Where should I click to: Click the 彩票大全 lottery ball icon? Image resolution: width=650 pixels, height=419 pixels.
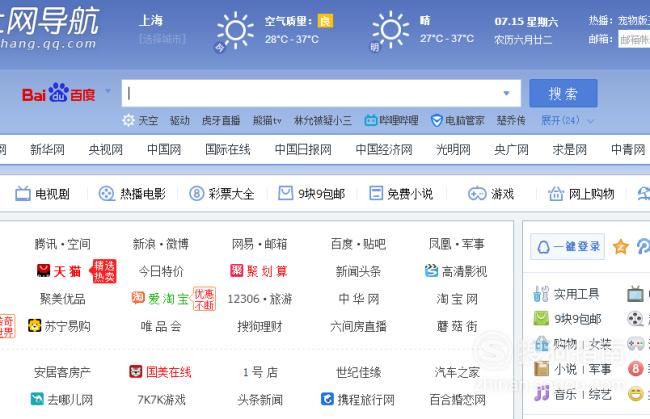click(x=196, y=194)
